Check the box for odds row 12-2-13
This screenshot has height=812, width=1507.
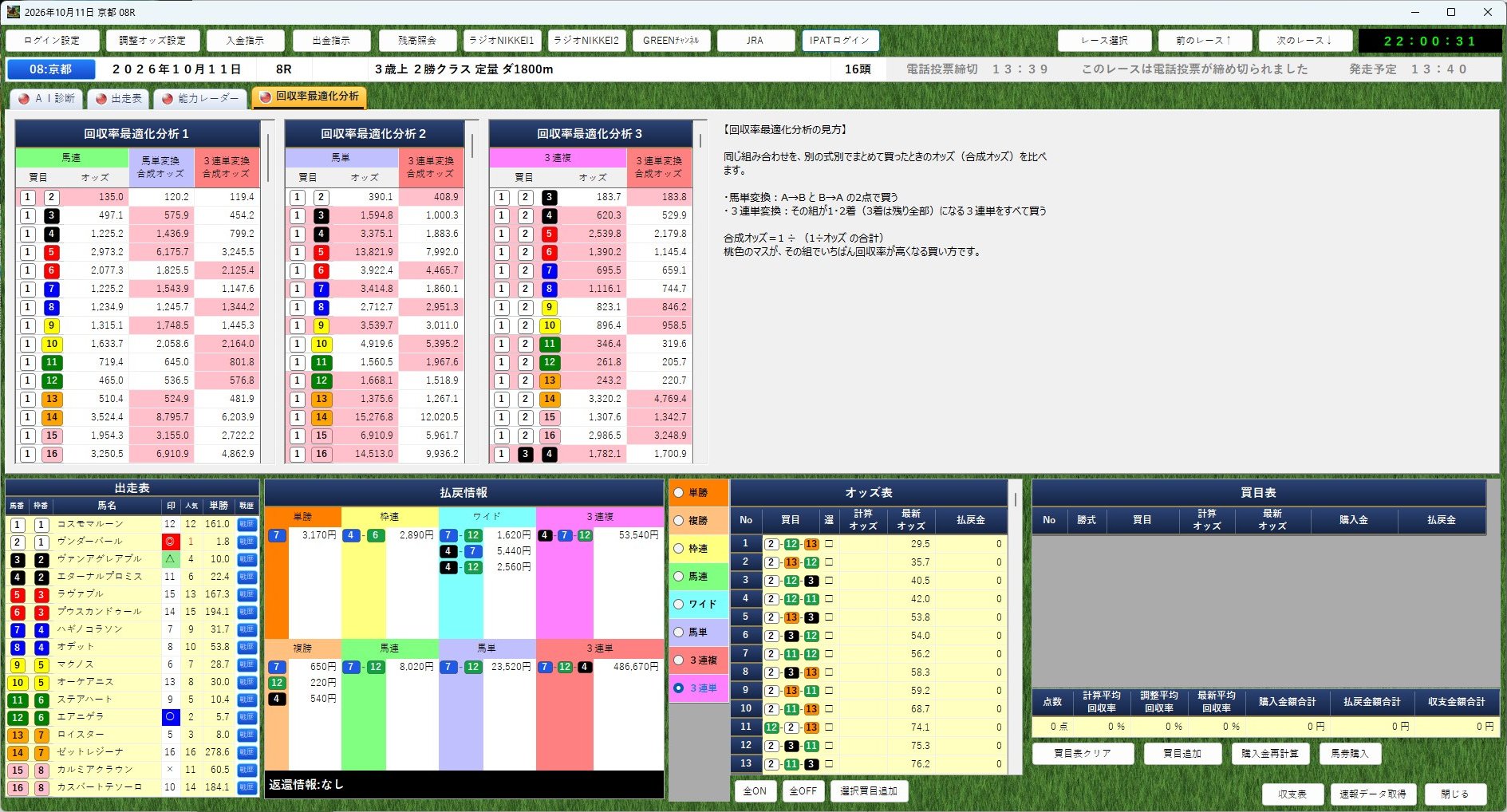pos(829,727)
